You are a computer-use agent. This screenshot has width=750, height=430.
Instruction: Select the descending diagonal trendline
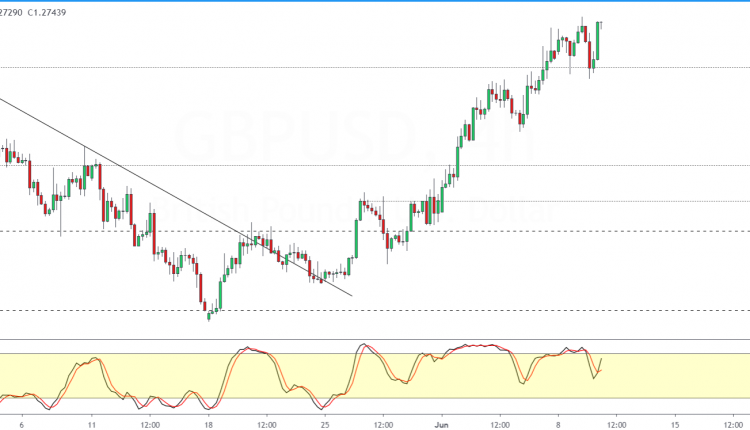pyautogui.click(x=176, y=197)
